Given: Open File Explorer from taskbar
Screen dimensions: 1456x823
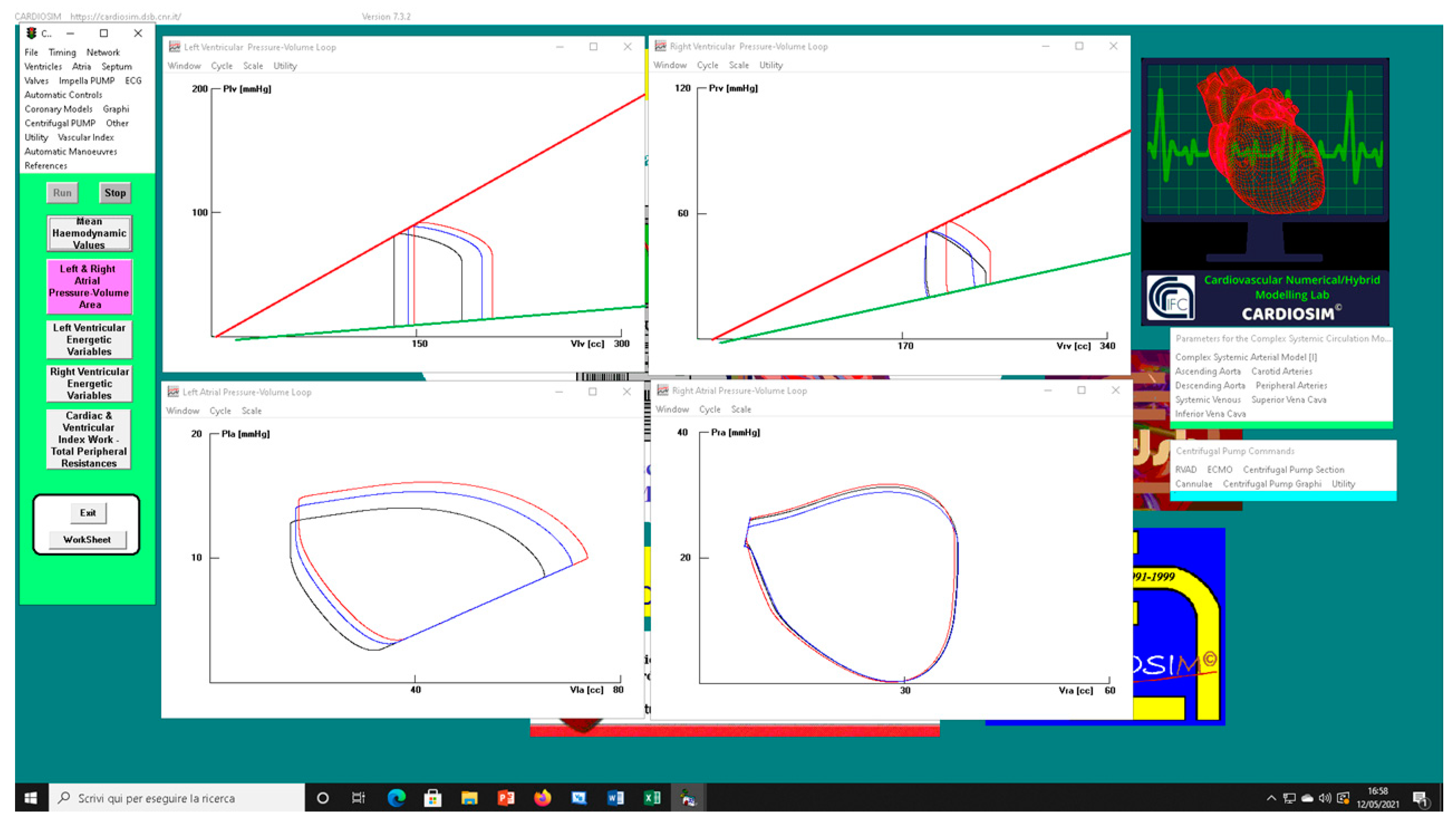Looking at the screenshot, I should (469, 797).
